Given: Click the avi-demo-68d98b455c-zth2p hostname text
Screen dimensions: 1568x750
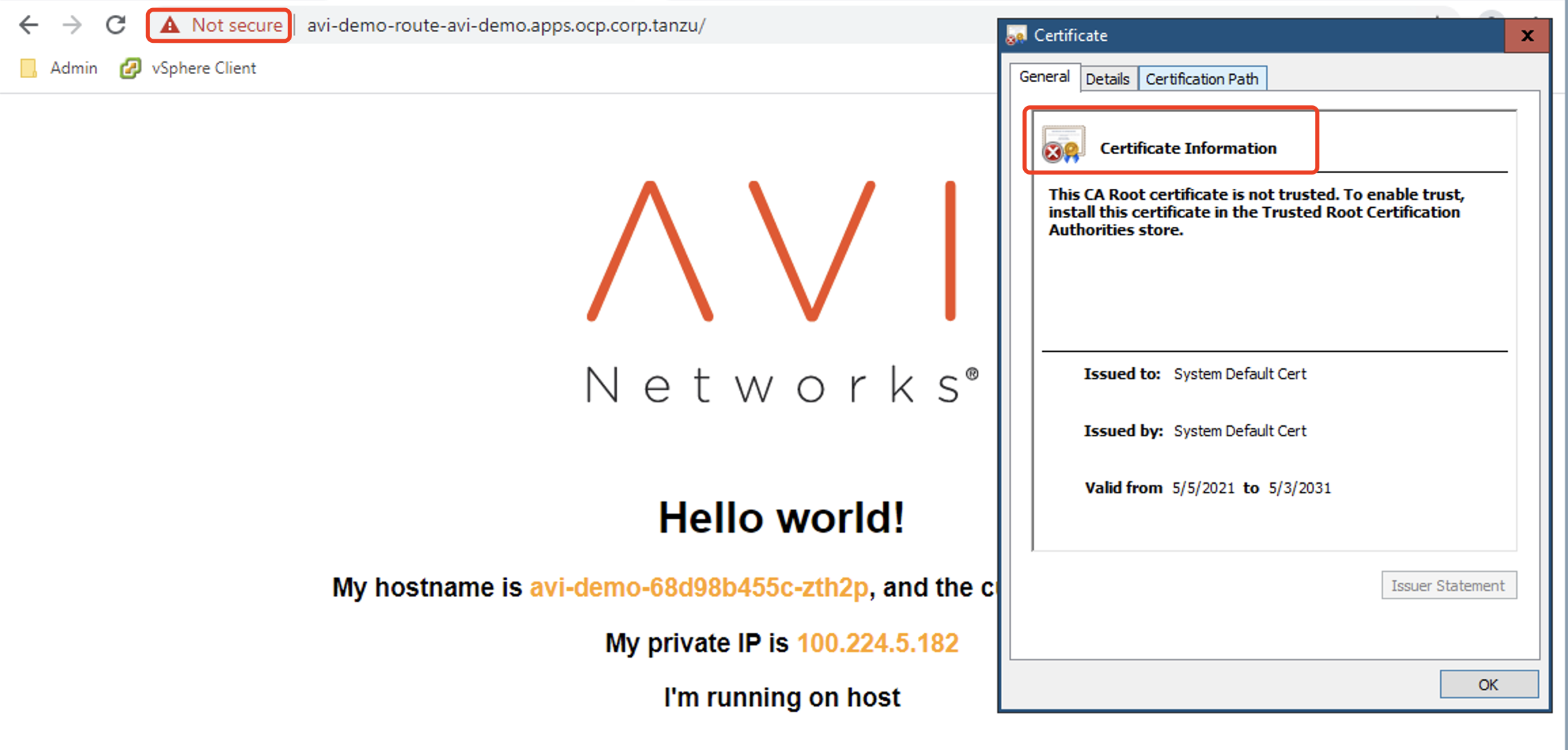Looking at the screenshot, I should (698, 587).
